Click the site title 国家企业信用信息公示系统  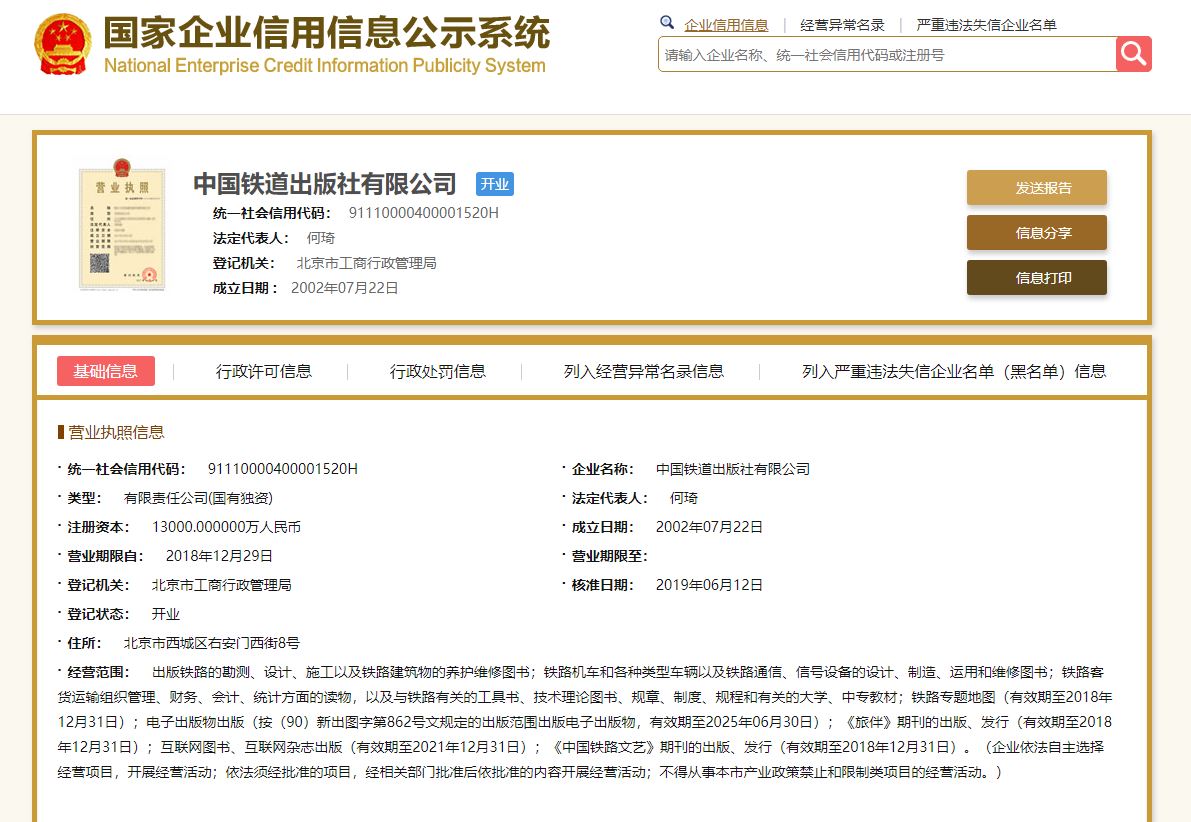click(327, 33)
